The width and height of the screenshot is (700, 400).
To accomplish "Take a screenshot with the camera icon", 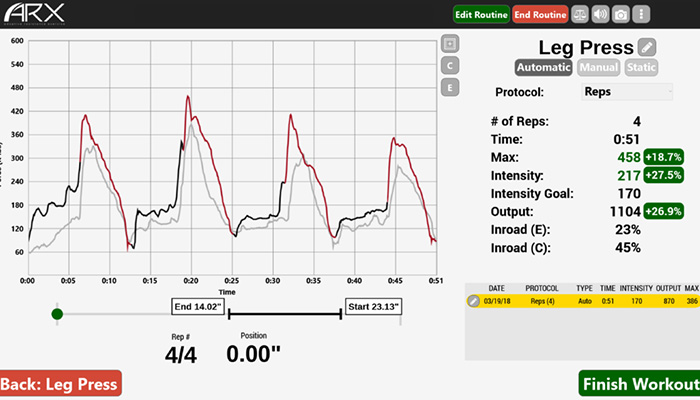I will 621,14.
